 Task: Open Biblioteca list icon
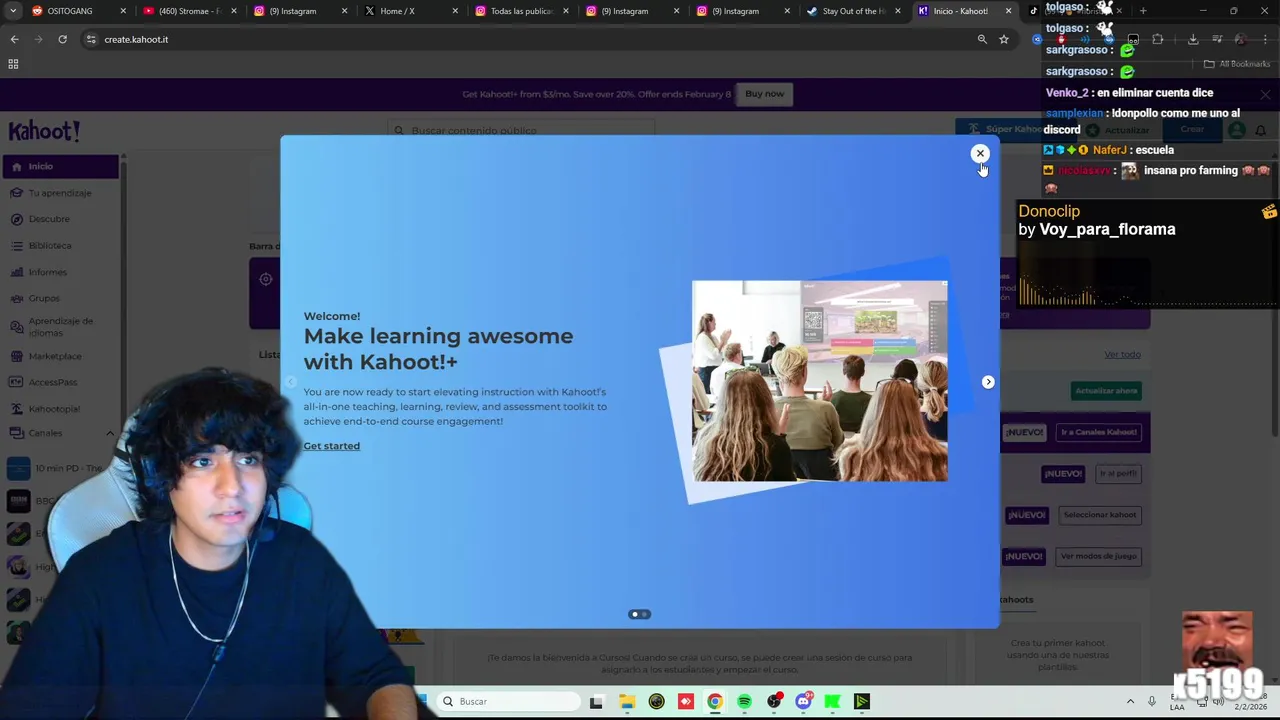[x=16, y=246]
